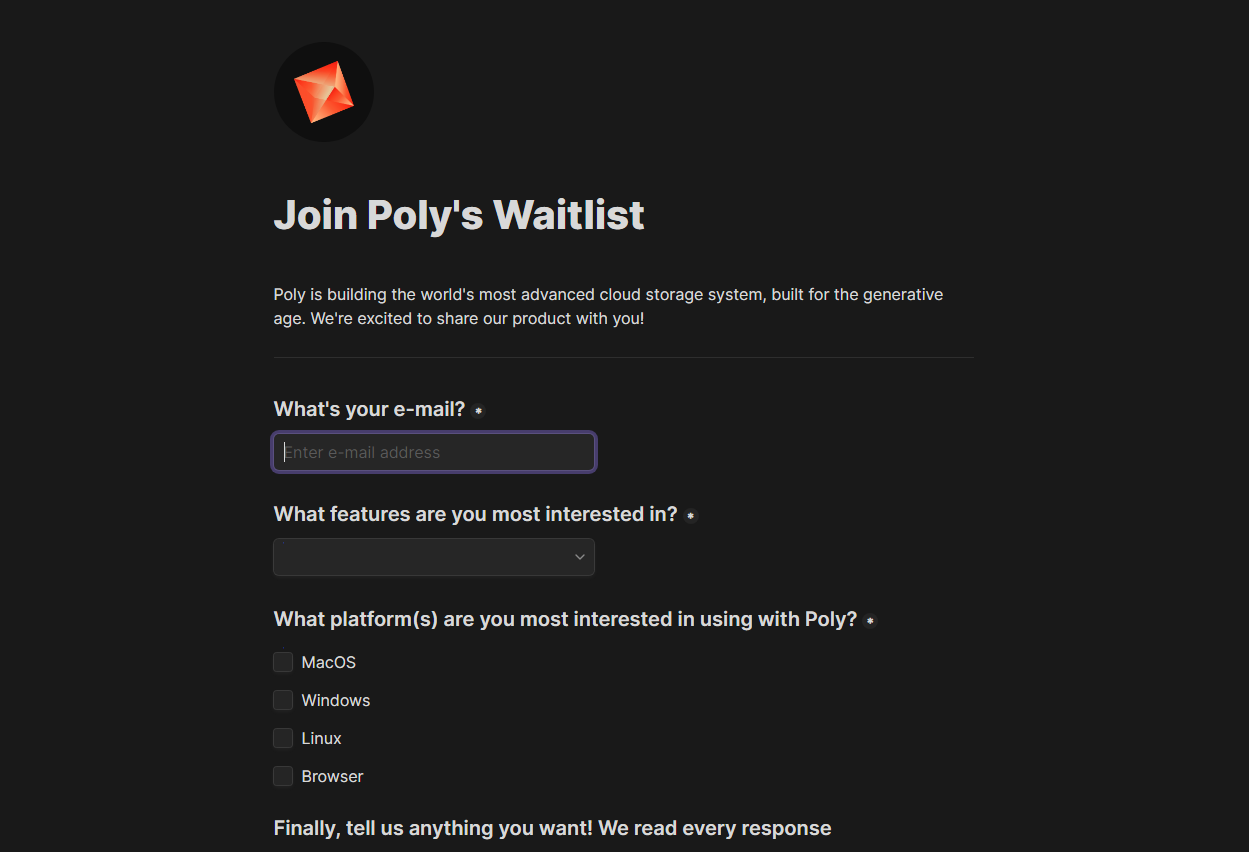The height and width of the screenshot is (852, 1249).
Task: Click the orange Poly logo icon
Action: tap(324, 92)
